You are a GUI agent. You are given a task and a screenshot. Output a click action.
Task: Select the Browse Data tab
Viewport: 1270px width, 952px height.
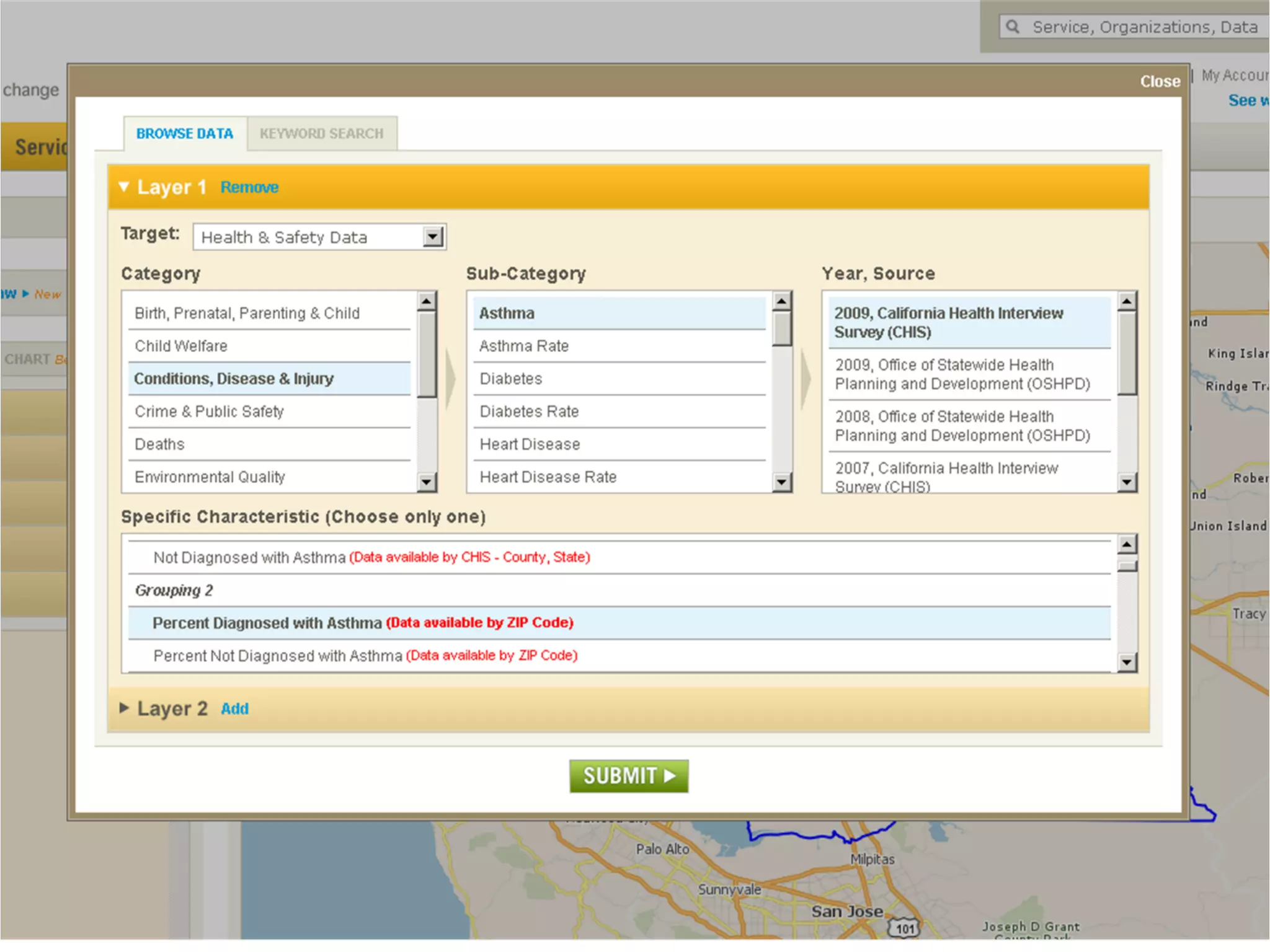[x=185, y=133]
